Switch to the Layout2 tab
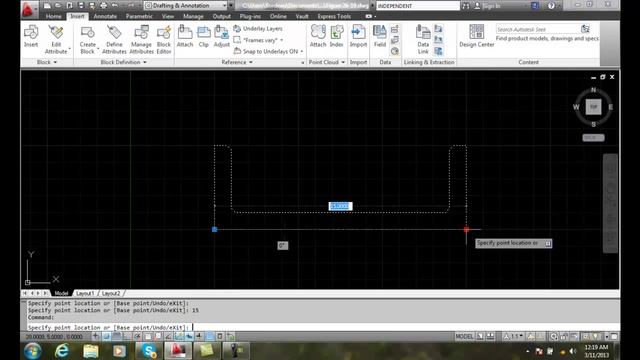640x360 pixels. [x=111, y=293]
